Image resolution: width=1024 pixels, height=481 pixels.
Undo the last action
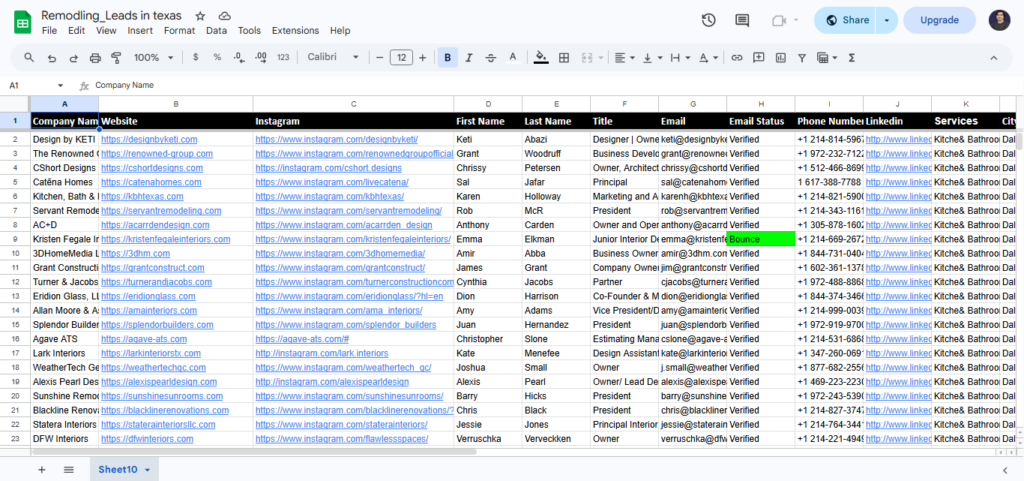coord(52,57)
